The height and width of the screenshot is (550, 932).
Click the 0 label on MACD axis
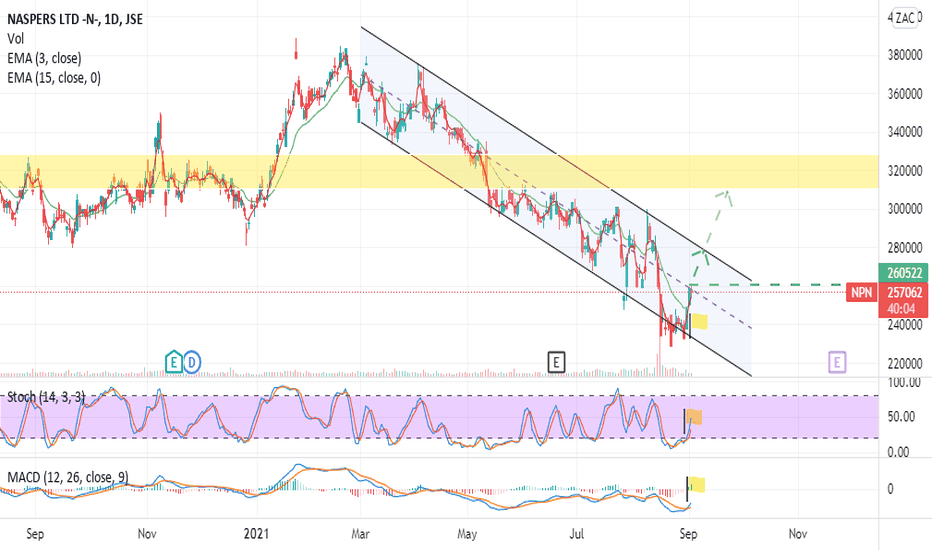tap(890, 489)
